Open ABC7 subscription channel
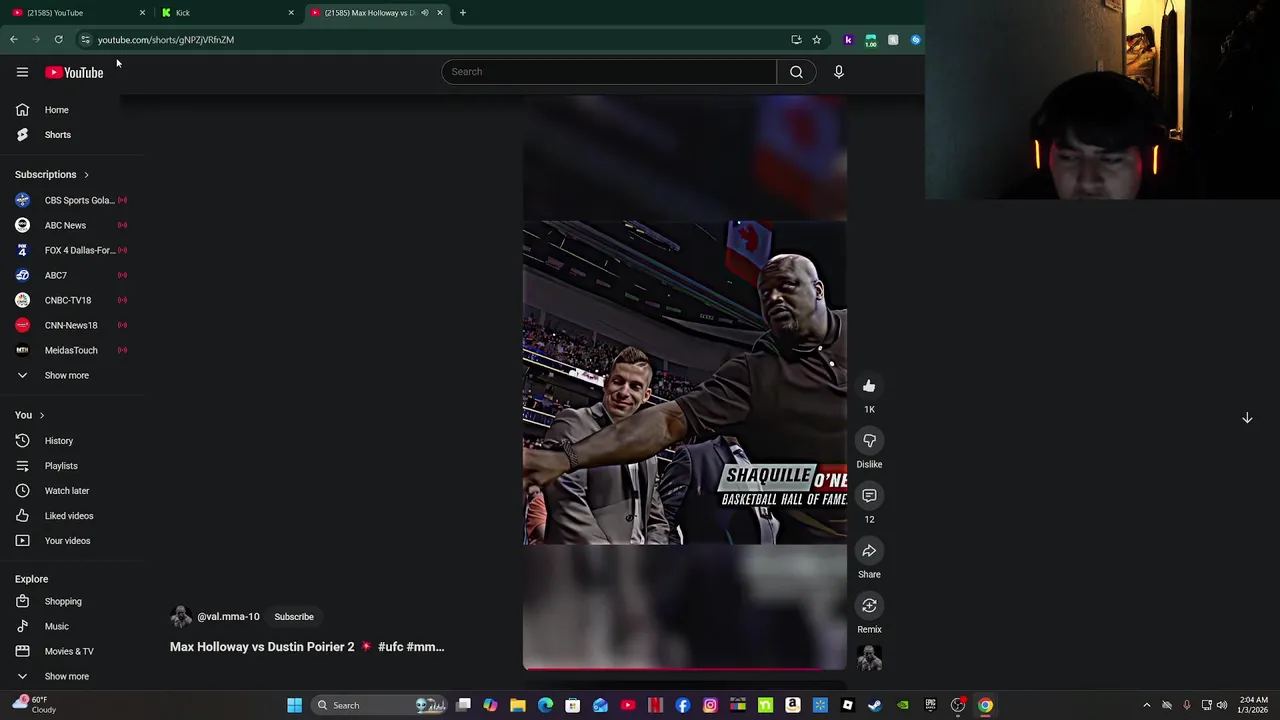1280x720 pixels. tap(70, 275)
